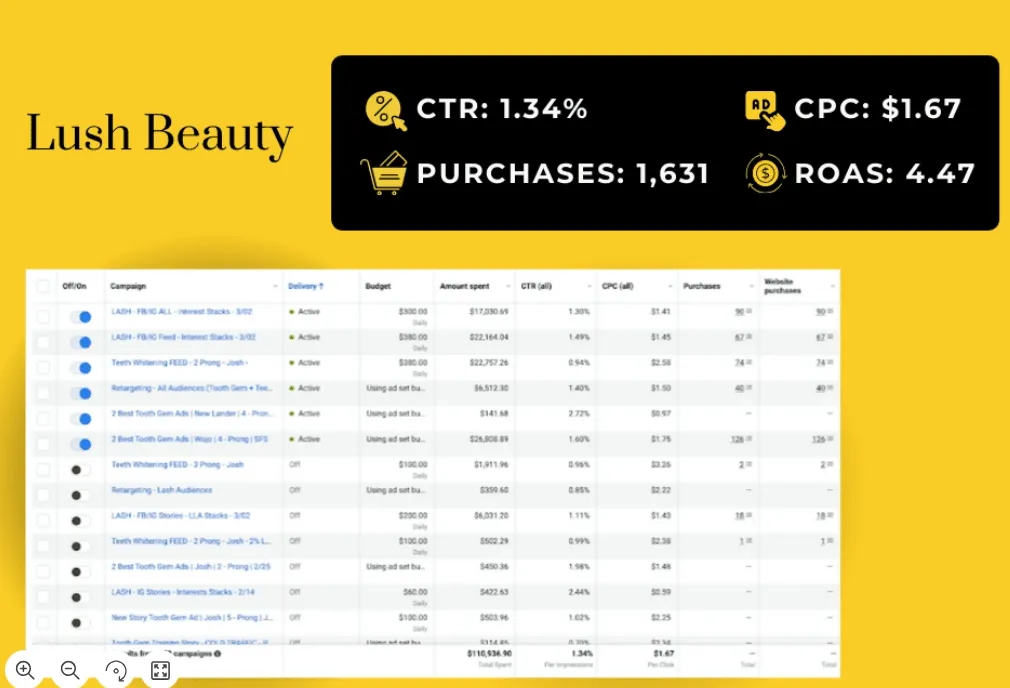Click the rotate image icon
Image resolution: width=1010 pixels, height=688 pixels.
(x=116, y=671)
